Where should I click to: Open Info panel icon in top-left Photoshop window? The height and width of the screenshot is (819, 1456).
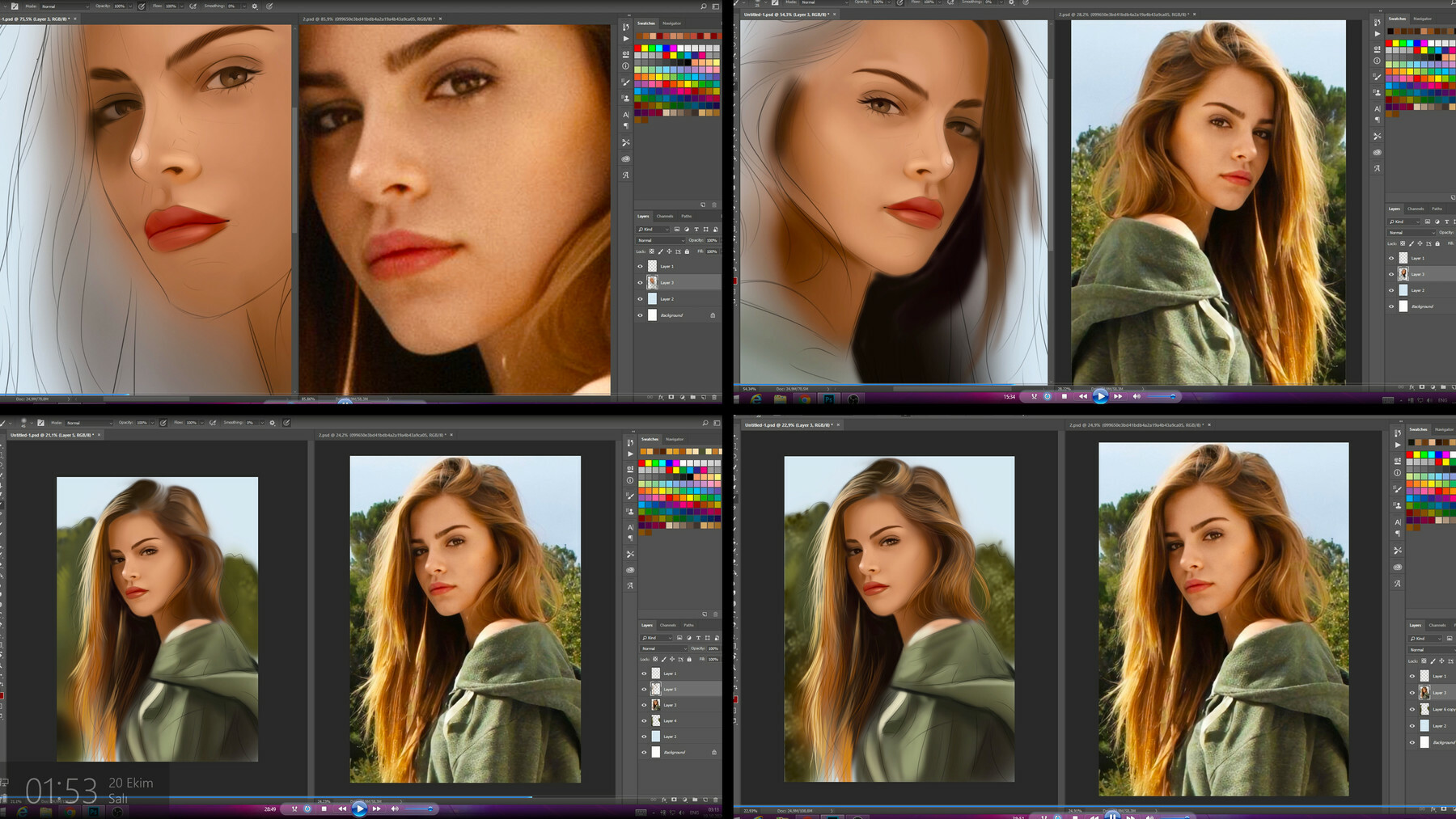click(625, 66)
